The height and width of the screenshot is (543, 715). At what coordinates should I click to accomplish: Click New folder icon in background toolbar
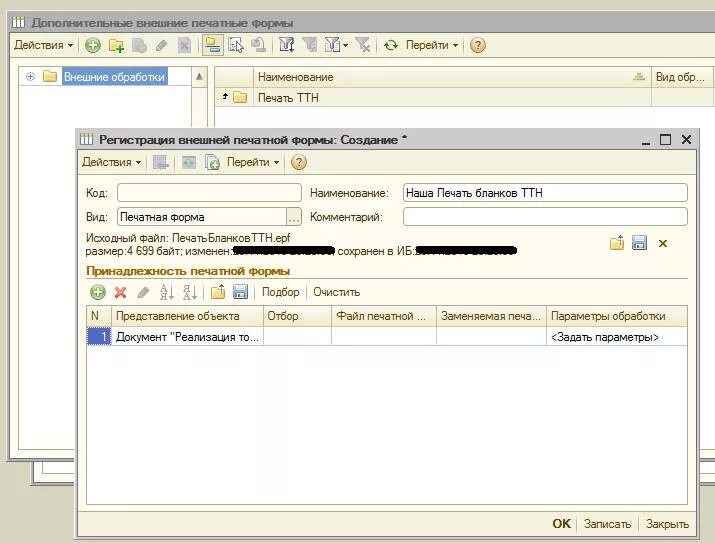point(116,45)
